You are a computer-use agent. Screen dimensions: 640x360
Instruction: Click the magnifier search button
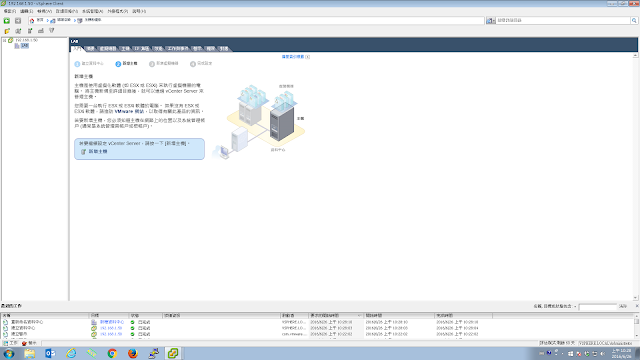point(634,20)
